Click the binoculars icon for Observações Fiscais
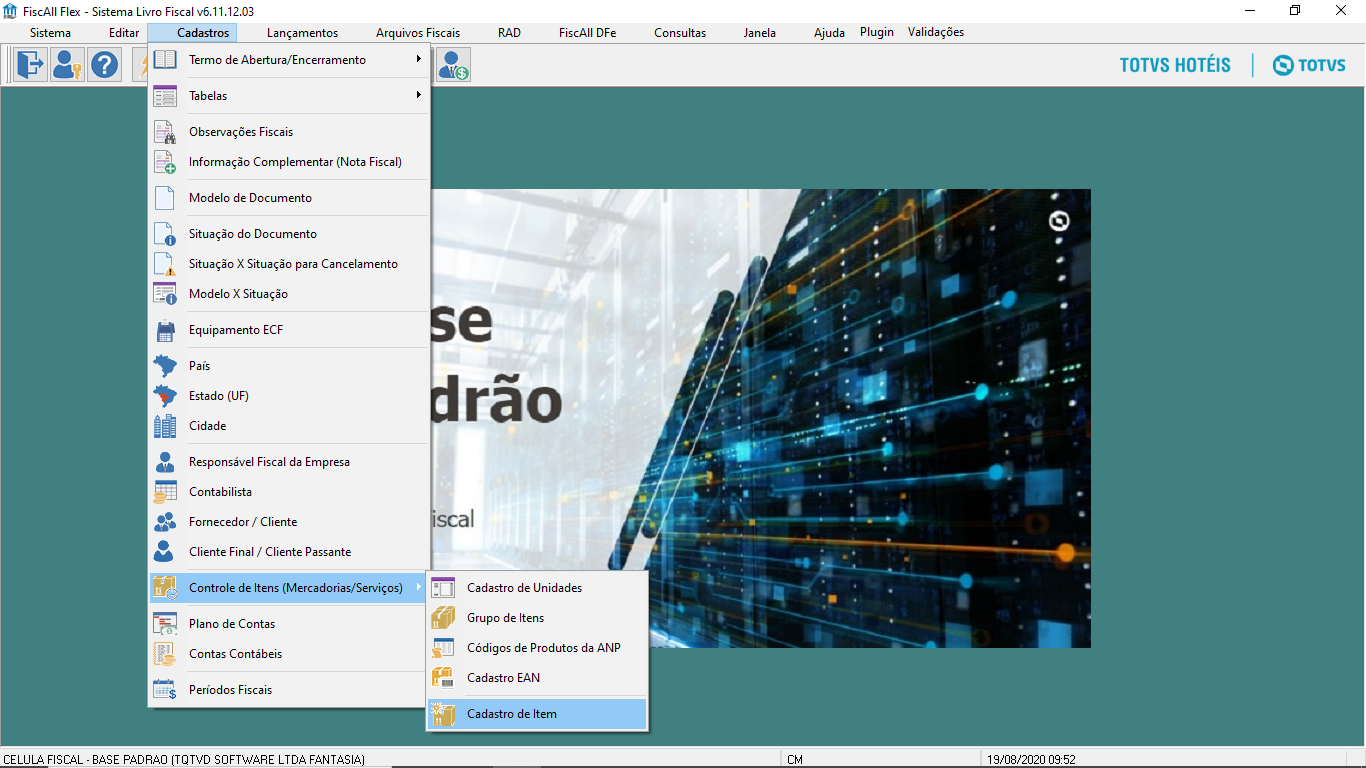Image resolution: width=1366 pixels, height=768 pixels. pyautogui.click(x=165, y=132)
